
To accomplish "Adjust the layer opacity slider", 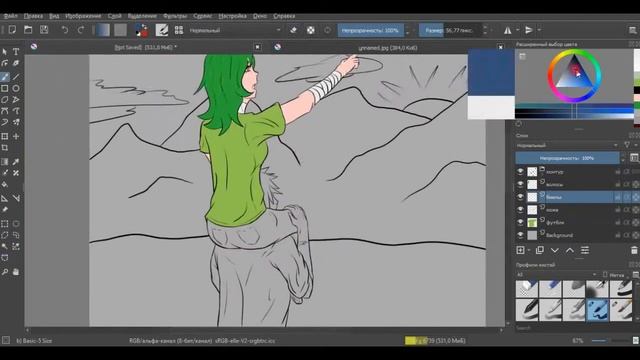I will click(567, 158).
